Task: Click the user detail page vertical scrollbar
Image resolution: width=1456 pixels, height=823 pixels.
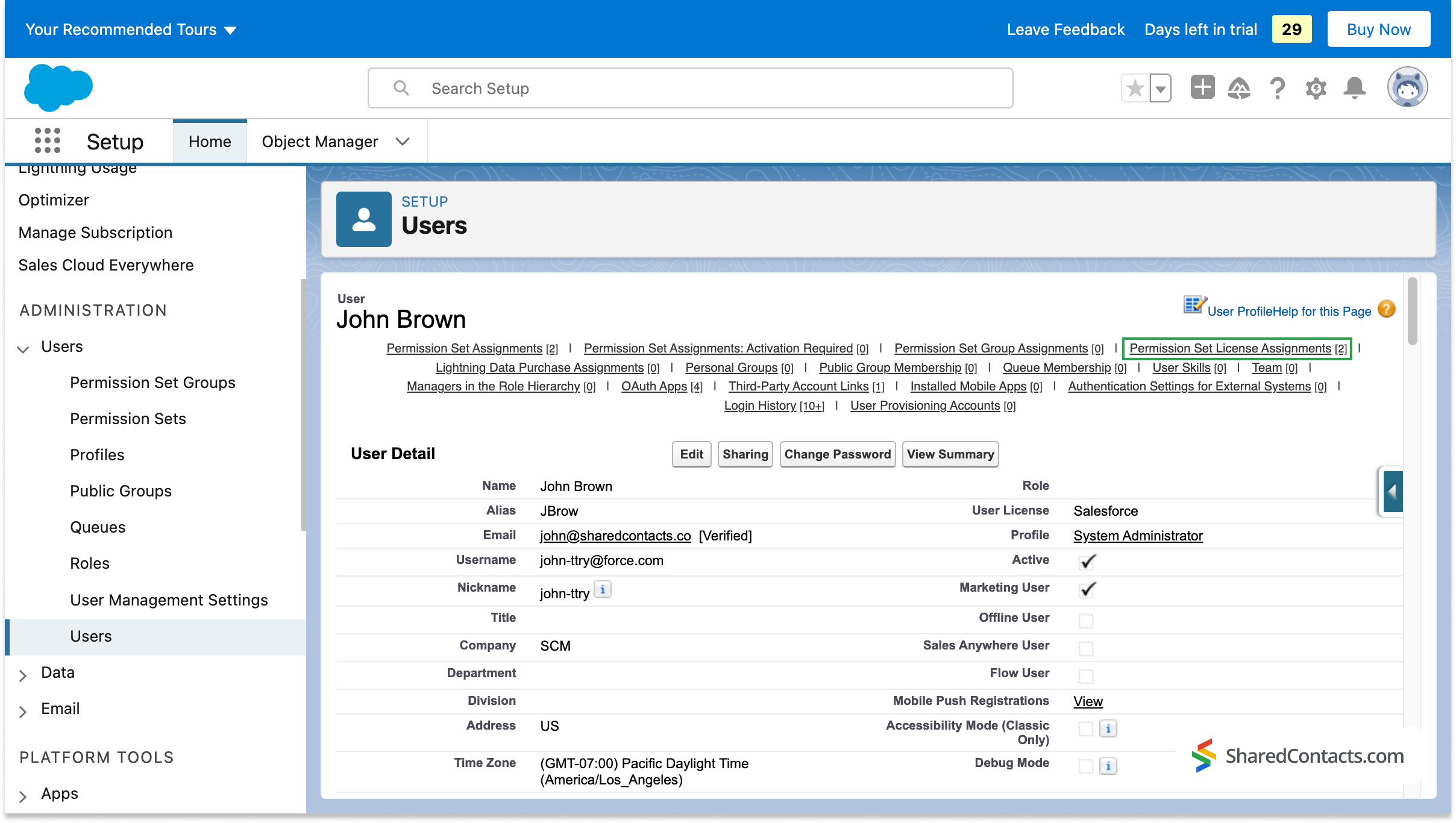Action: click(x=1413, y=311)
